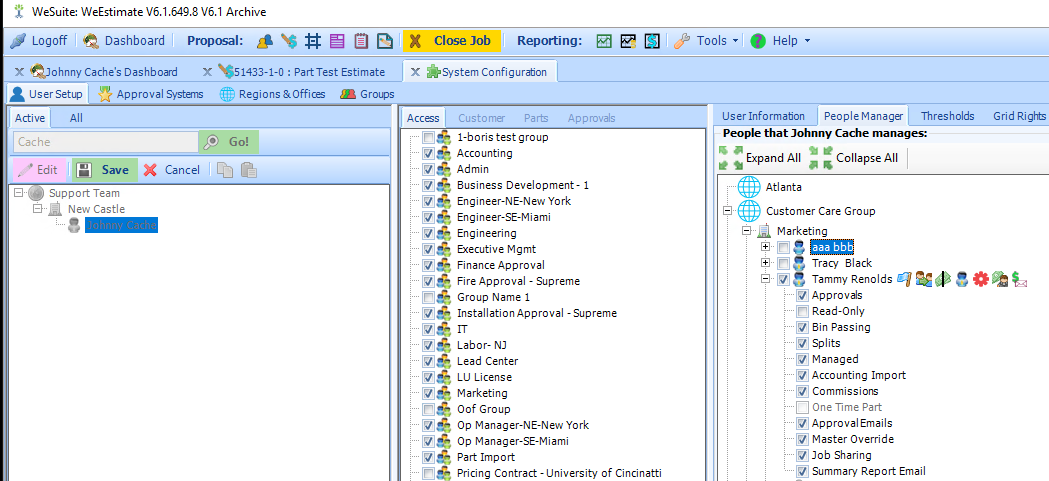
Task: Click the Edit button
Action: click(x=39, y=170)
